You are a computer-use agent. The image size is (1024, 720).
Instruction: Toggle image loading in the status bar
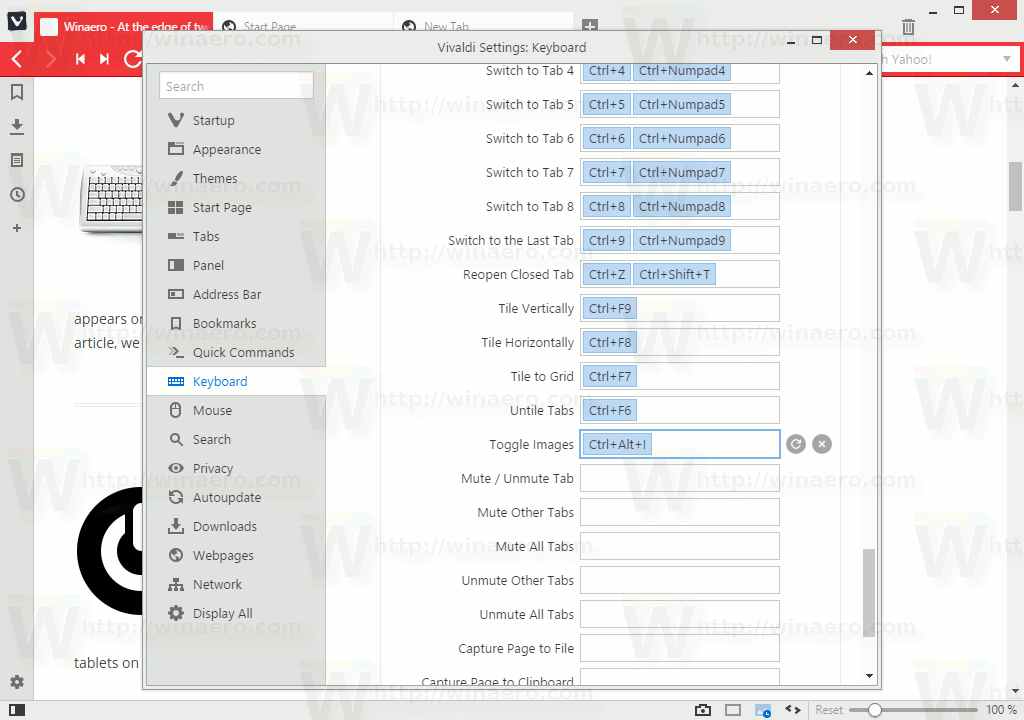click(x=764, y=708)
